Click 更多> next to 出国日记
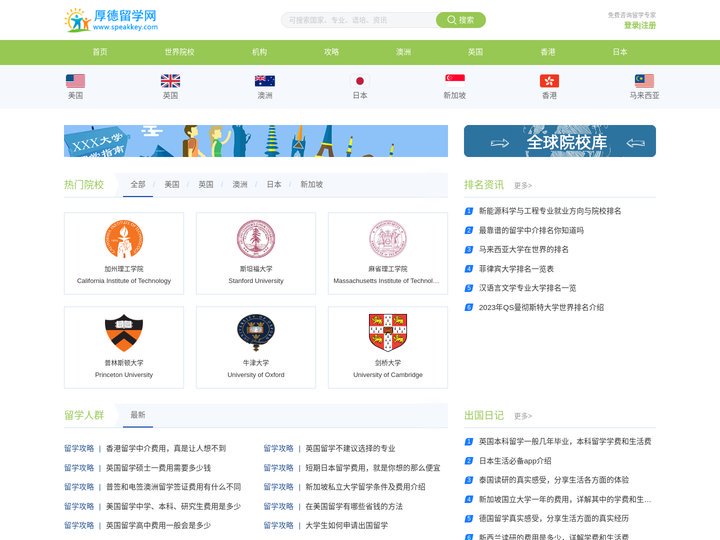Screen dimensions: 720x540 (523, 416)
